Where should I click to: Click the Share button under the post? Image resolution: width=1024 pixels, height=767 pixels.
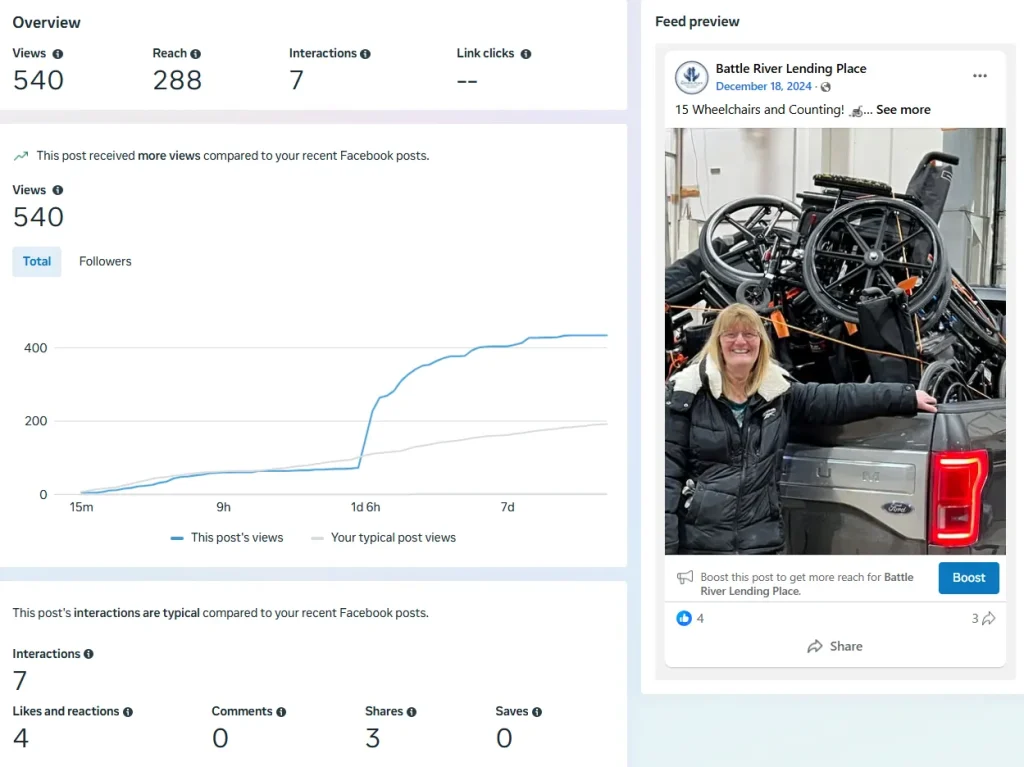835,646
